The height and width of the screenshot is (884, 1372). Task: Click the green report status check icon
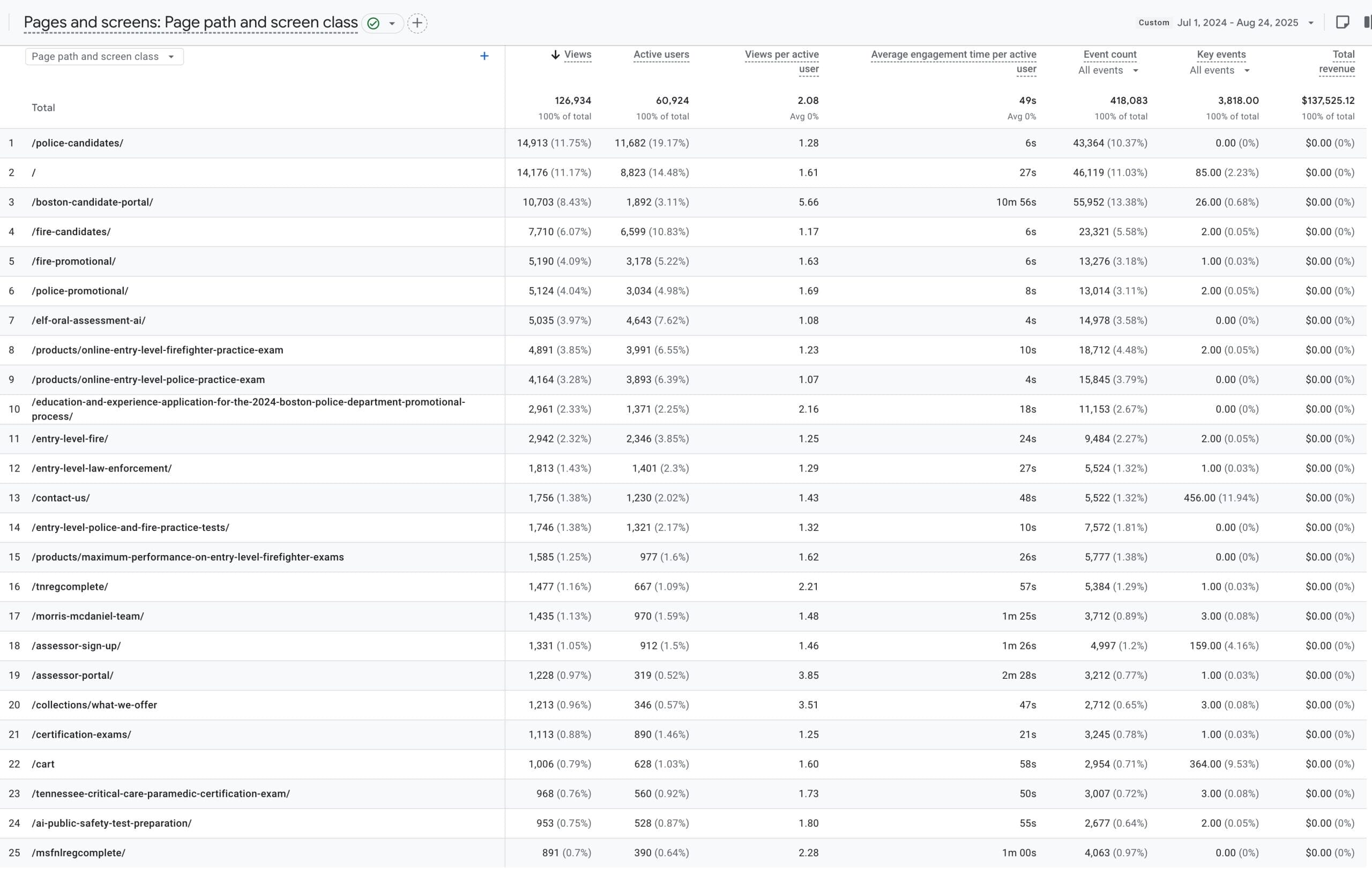373,24
